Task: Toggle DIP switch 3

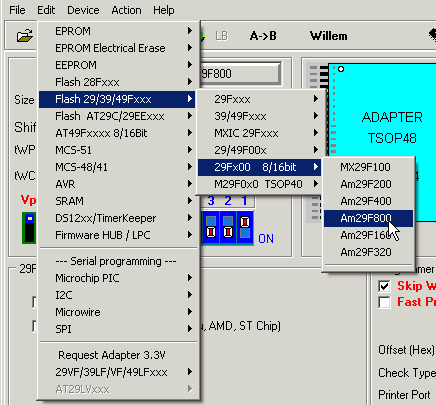Action: click(x=211, y=227)
